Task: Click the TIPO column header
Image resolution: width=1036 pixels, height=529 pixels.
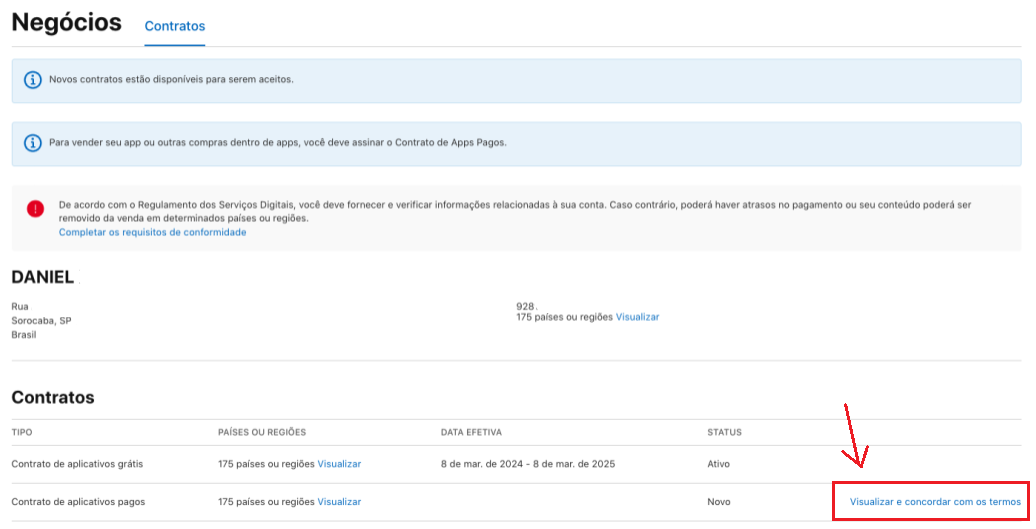Action: [x=22, y=432]
